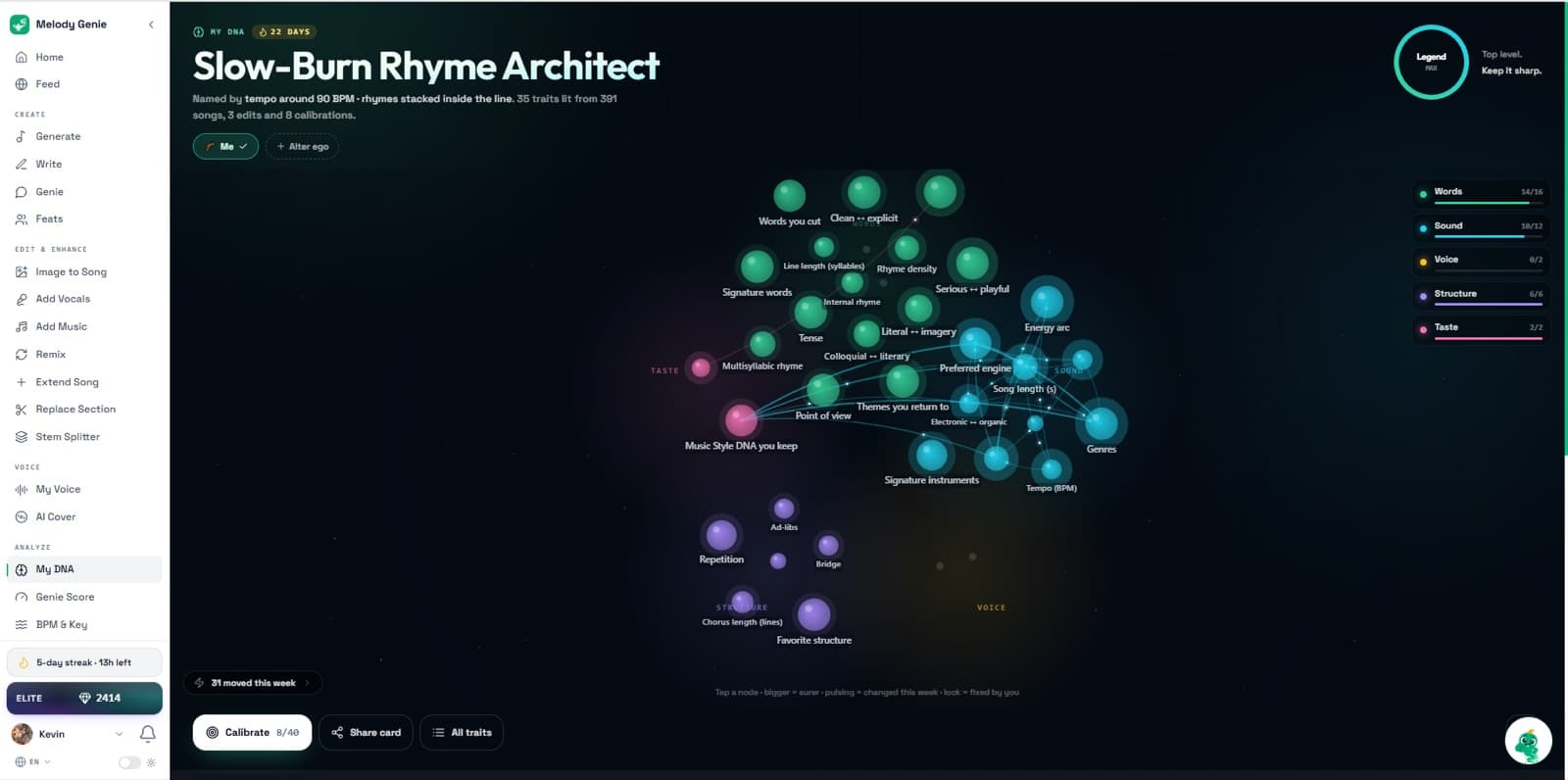Screen dimensions: 1568x780
Task: Click the Image to Song icon
Action: tap(22, 271)
